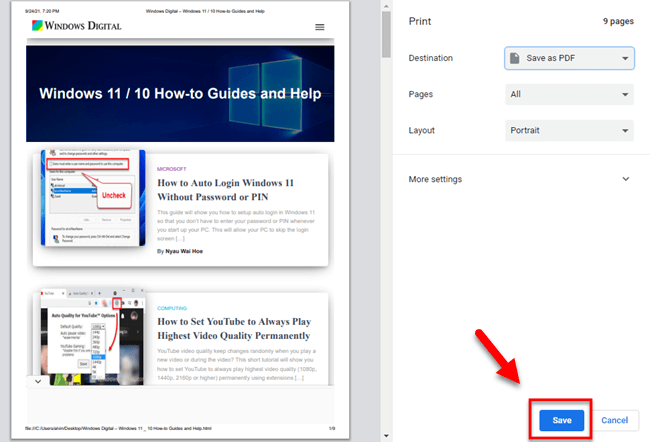Click the MICROSOFT category label

coord(172,169)
